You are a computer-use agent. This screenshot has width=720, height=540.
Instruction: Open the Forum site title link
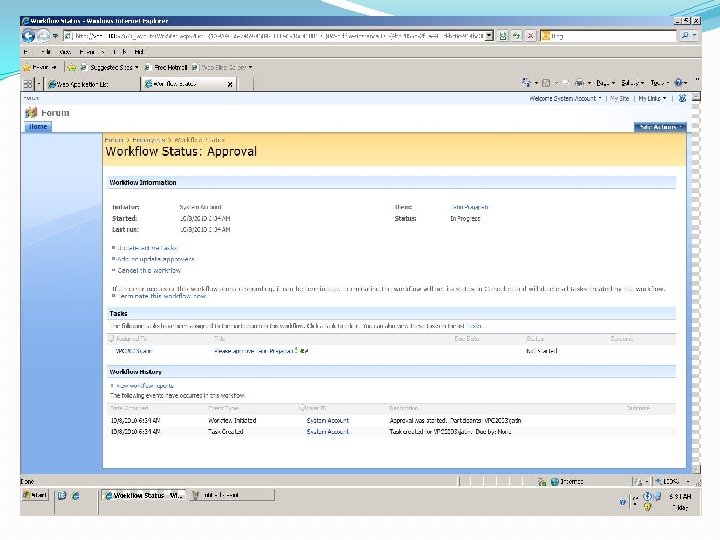pyautogui.click(x=55, y=113)
